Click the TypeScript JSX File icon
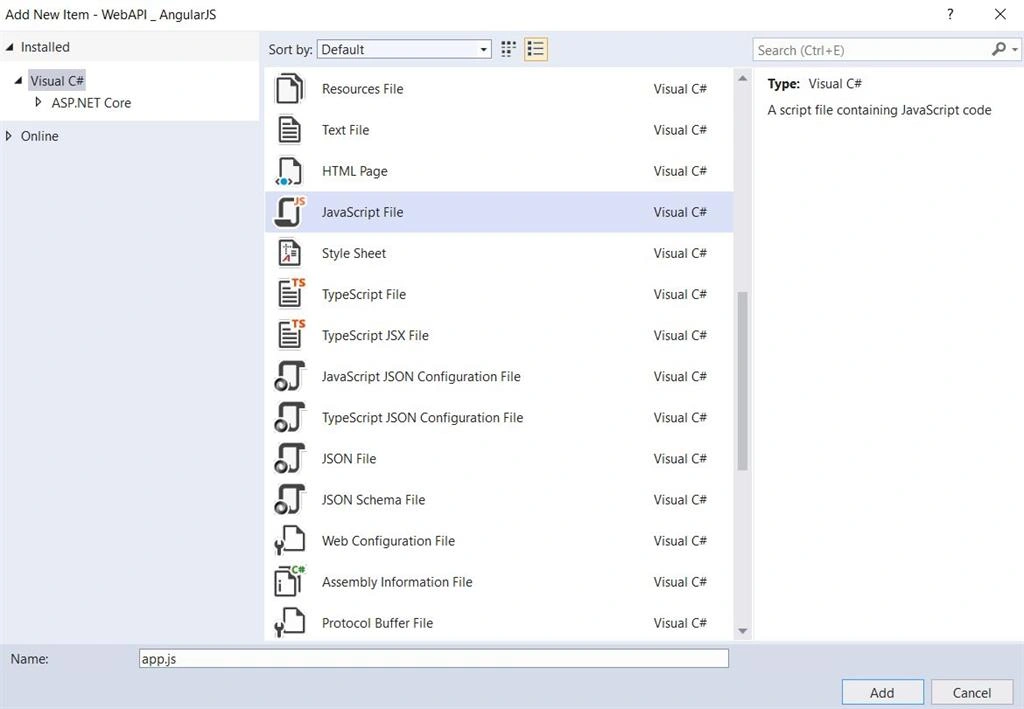This screenshot has height=709, width=1024. 291,335
